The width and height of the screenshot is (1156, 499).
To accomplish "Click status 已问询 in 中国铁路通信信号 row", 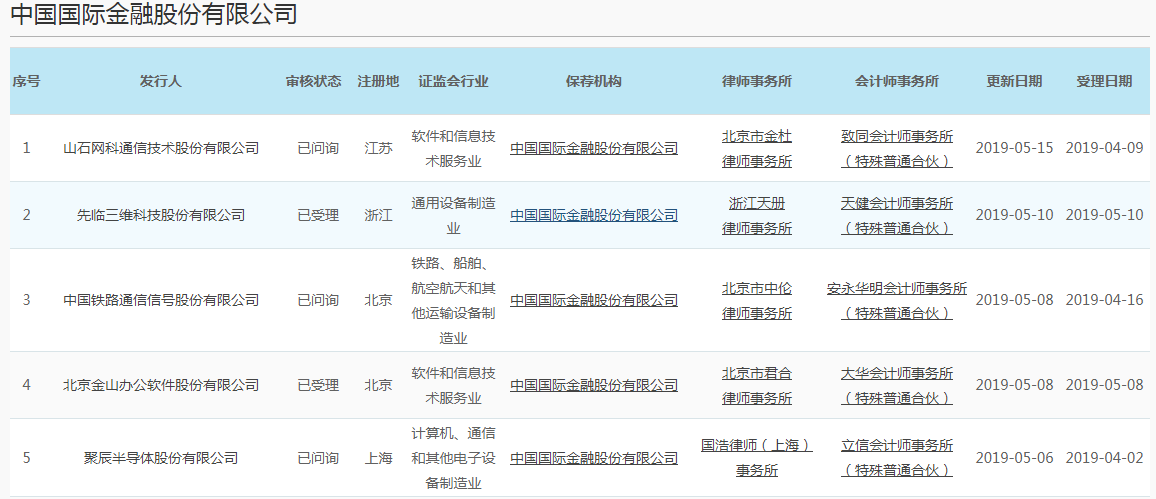I will [318, 300].
